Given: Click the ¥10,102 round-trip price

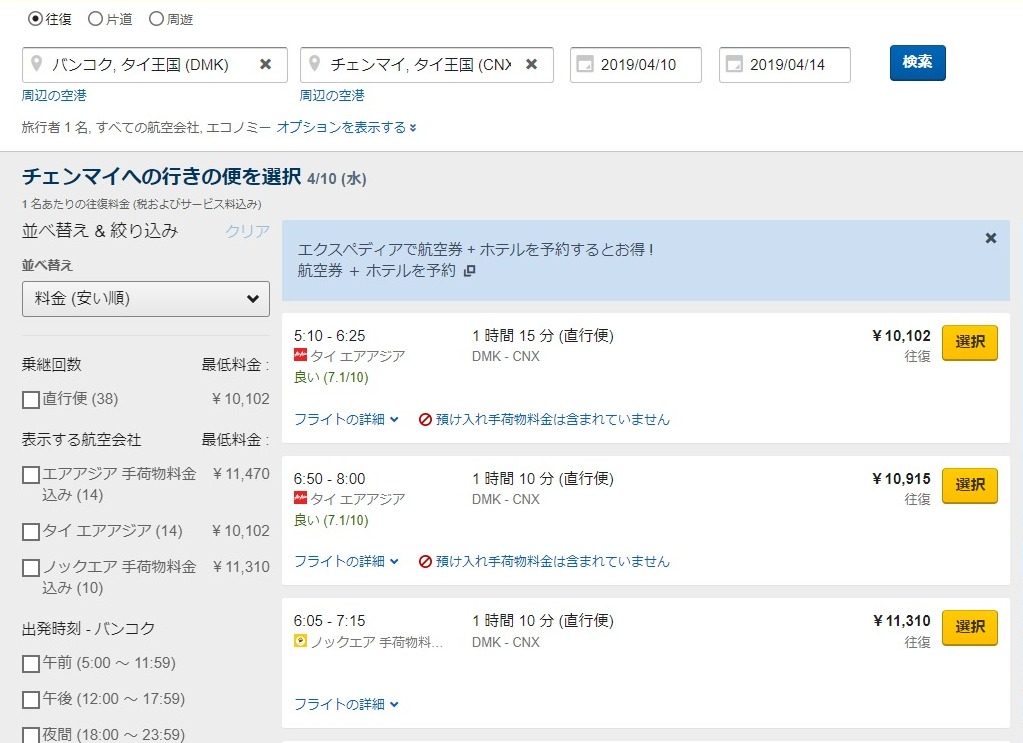Looking at the screenshot, I should tap(902, 336).
